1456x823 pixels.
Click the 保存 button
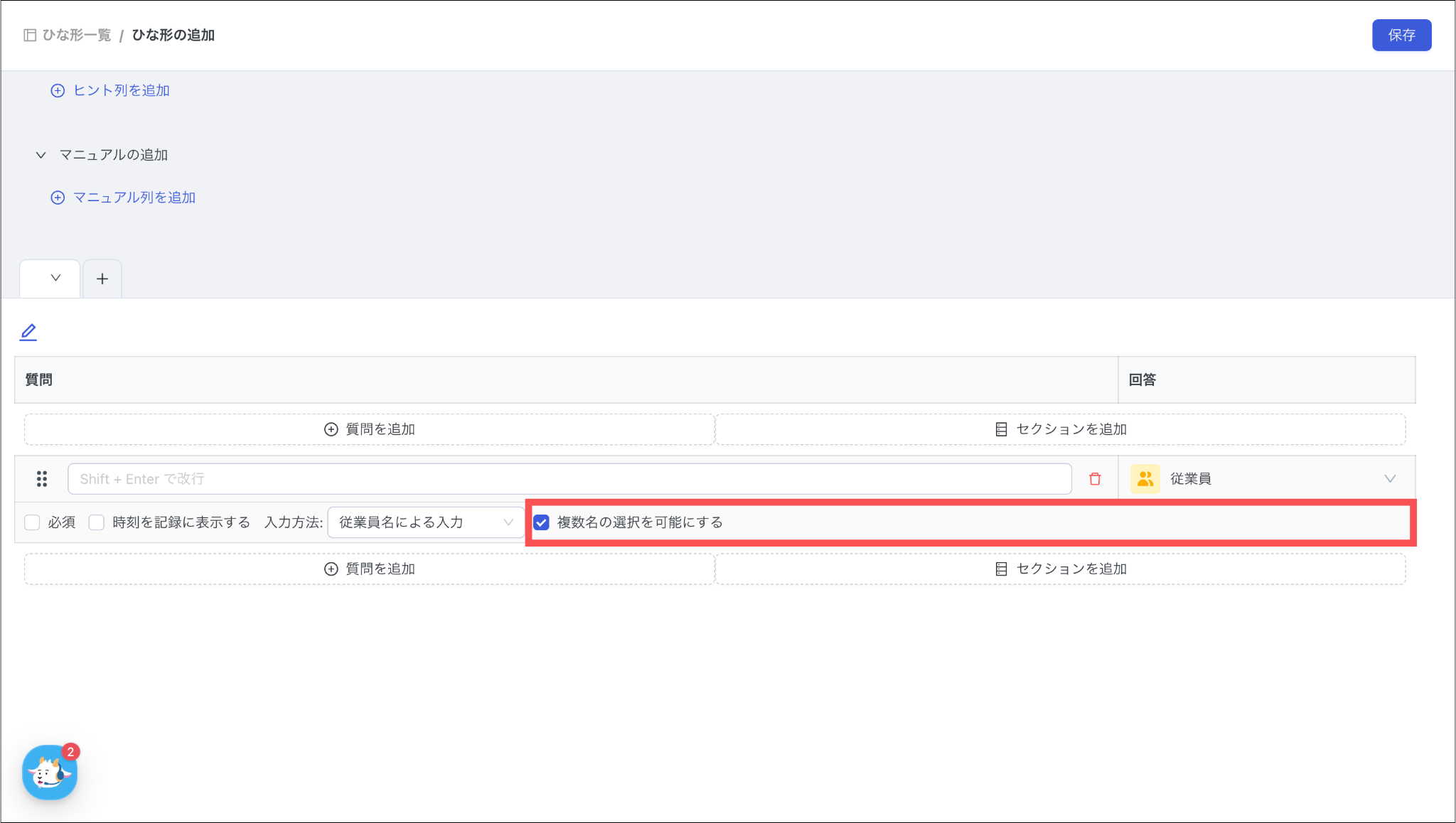pos(1401,36)
